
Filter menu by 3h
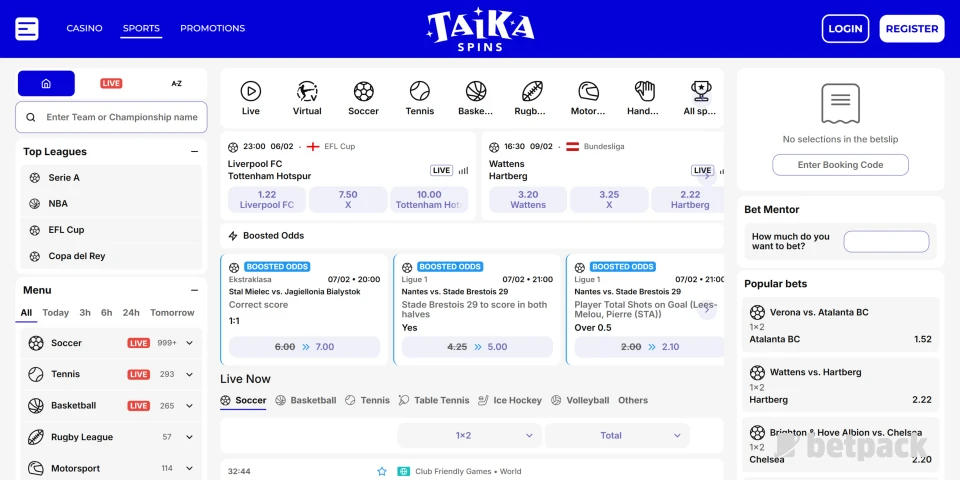(85, 313)
